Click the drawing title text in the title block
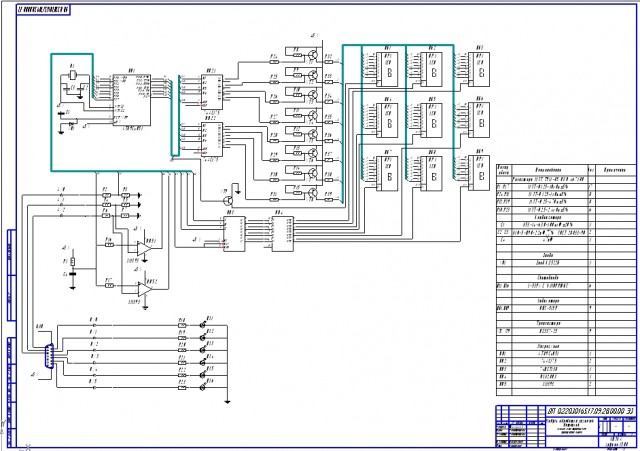Viewport: 640px width, 451px height. click(x=572, y=427)
